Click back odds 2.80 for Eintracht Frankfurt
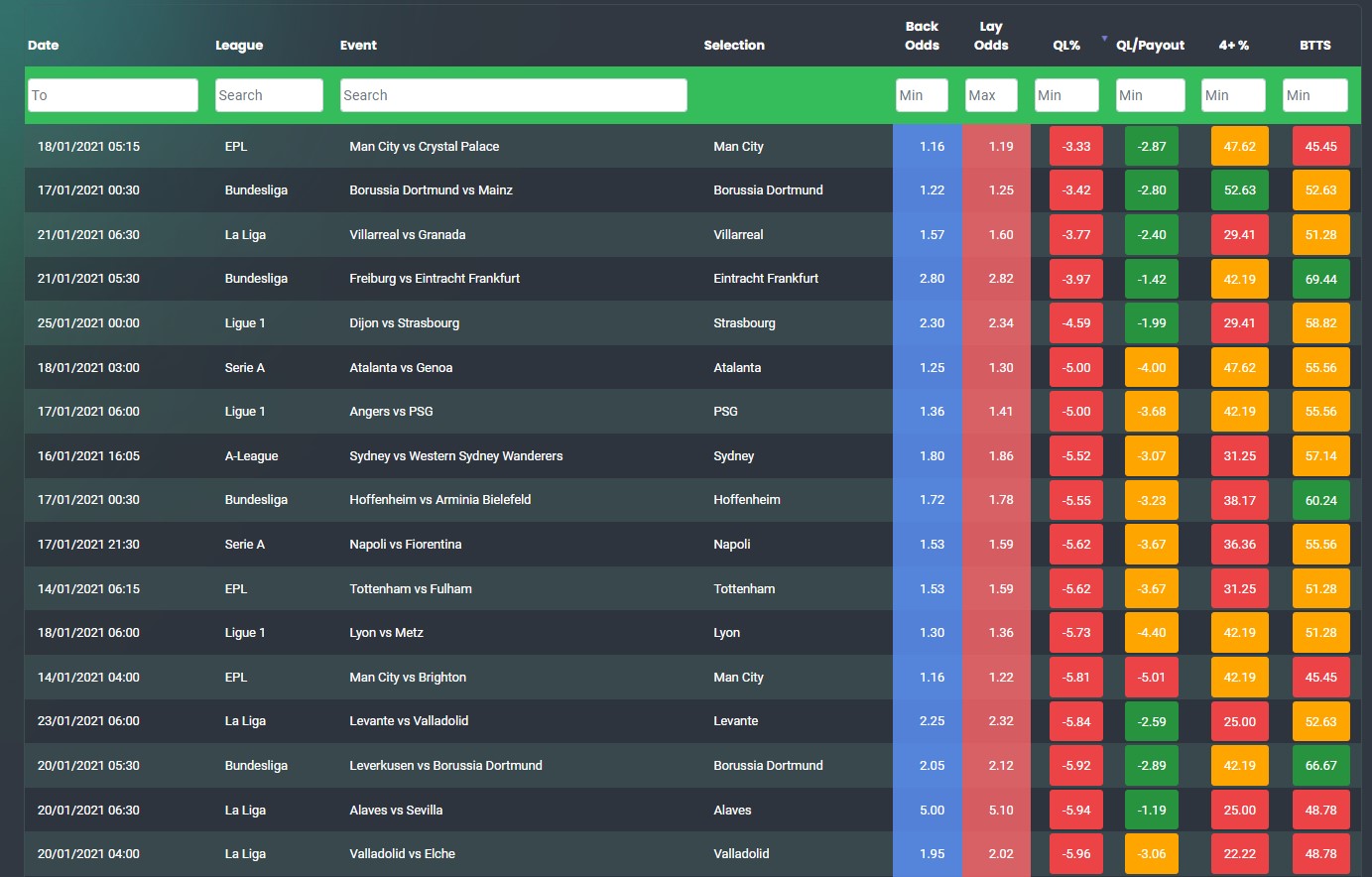 coord(932,278)
